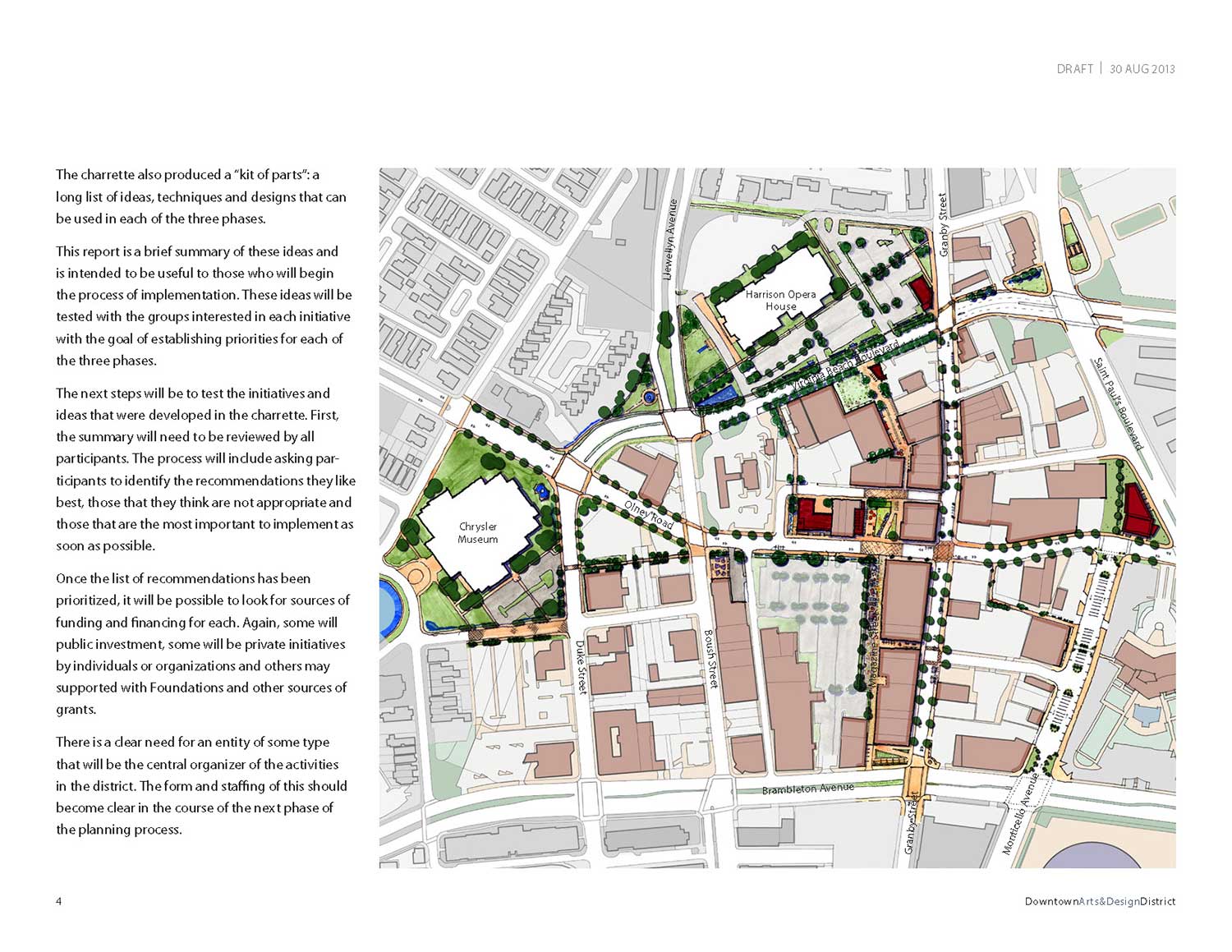Click the DRAFT header text

(x=1074, y=69)
